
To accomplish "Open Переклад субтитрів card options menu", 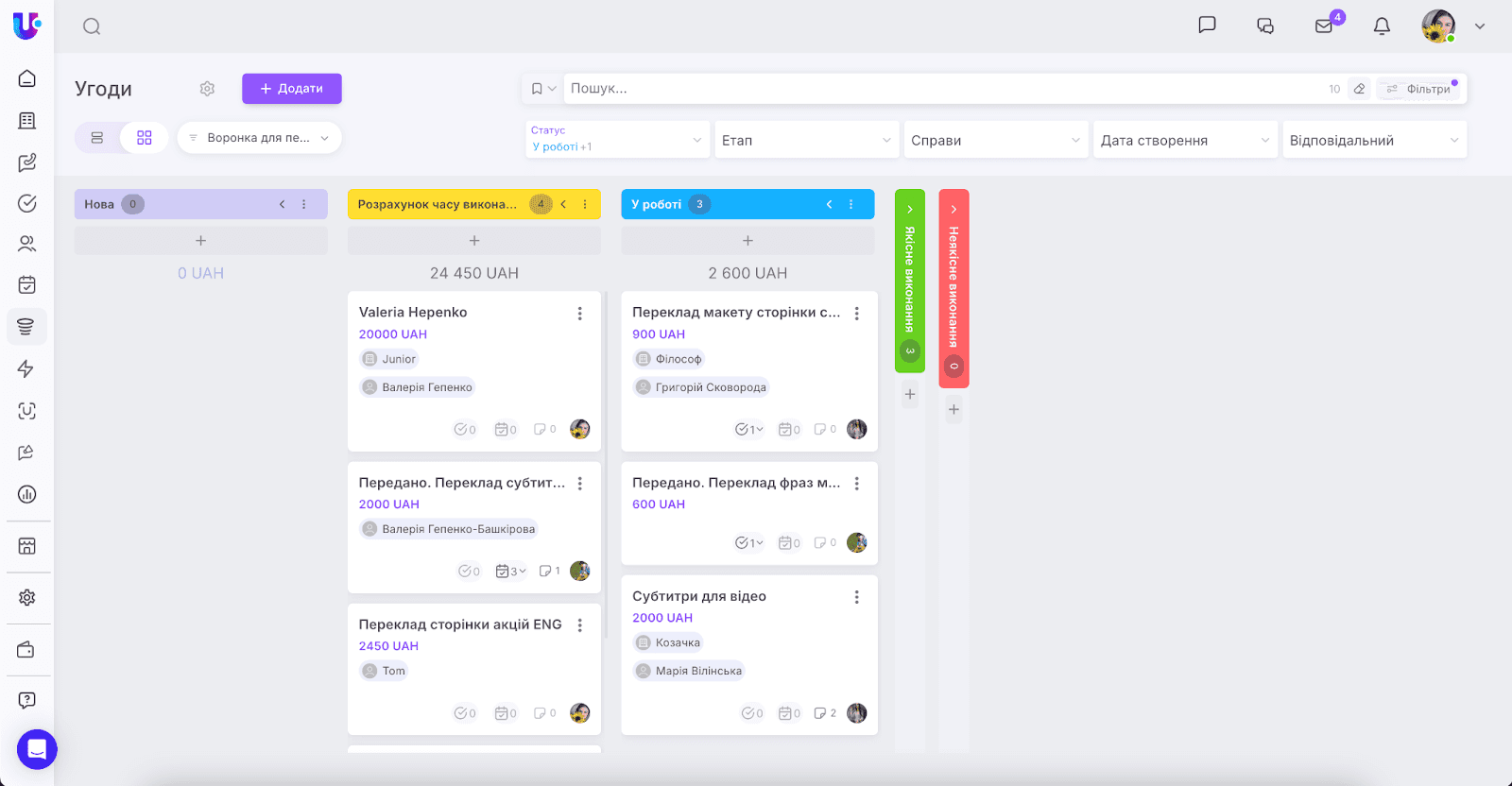I will (580, 484).
